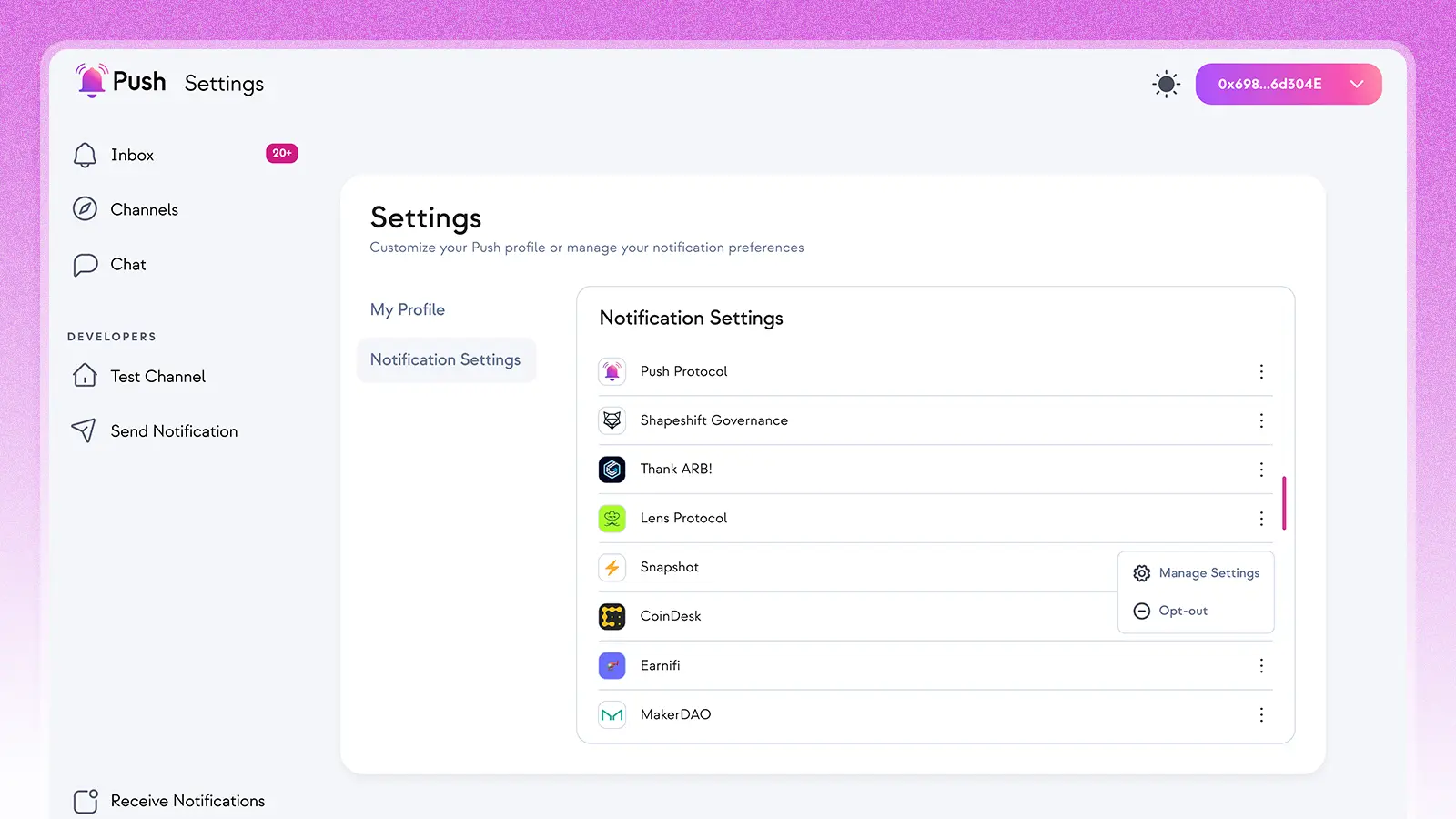1456x819 pixels.
Task: Click the Shapeshift Governance fox icon
Action: click(612, 420)
